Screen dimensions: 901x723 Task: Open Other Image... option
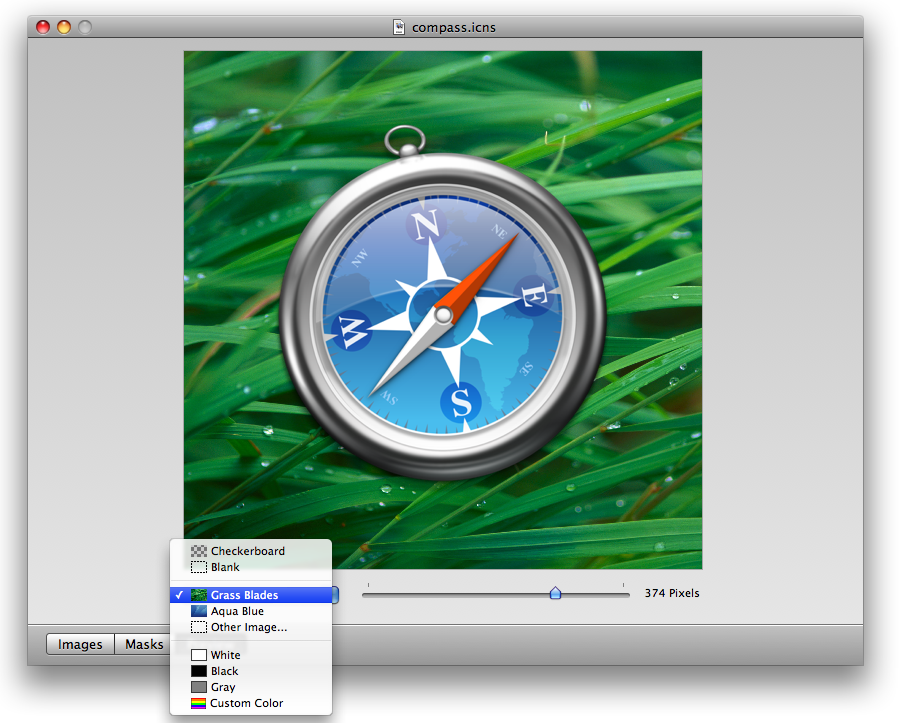pyautogui.click(x=251, y=627)
